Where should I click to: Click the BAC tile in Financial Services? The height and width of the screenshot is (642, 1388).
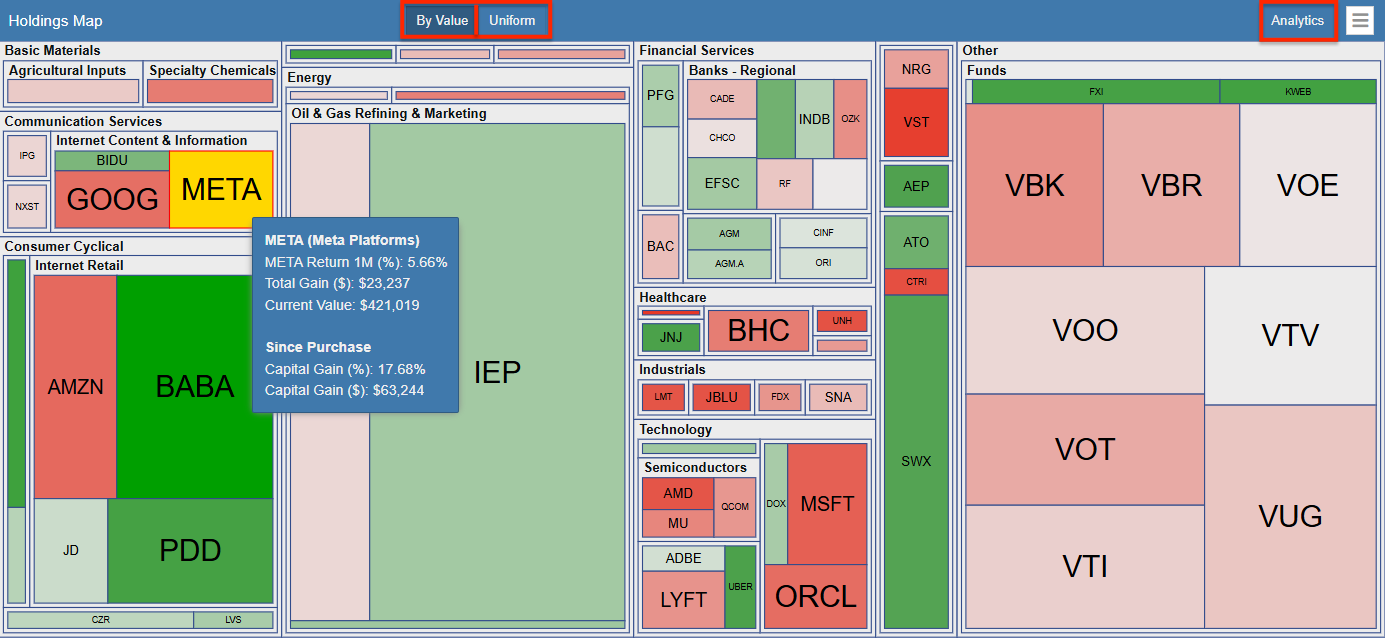pos(660,246)
